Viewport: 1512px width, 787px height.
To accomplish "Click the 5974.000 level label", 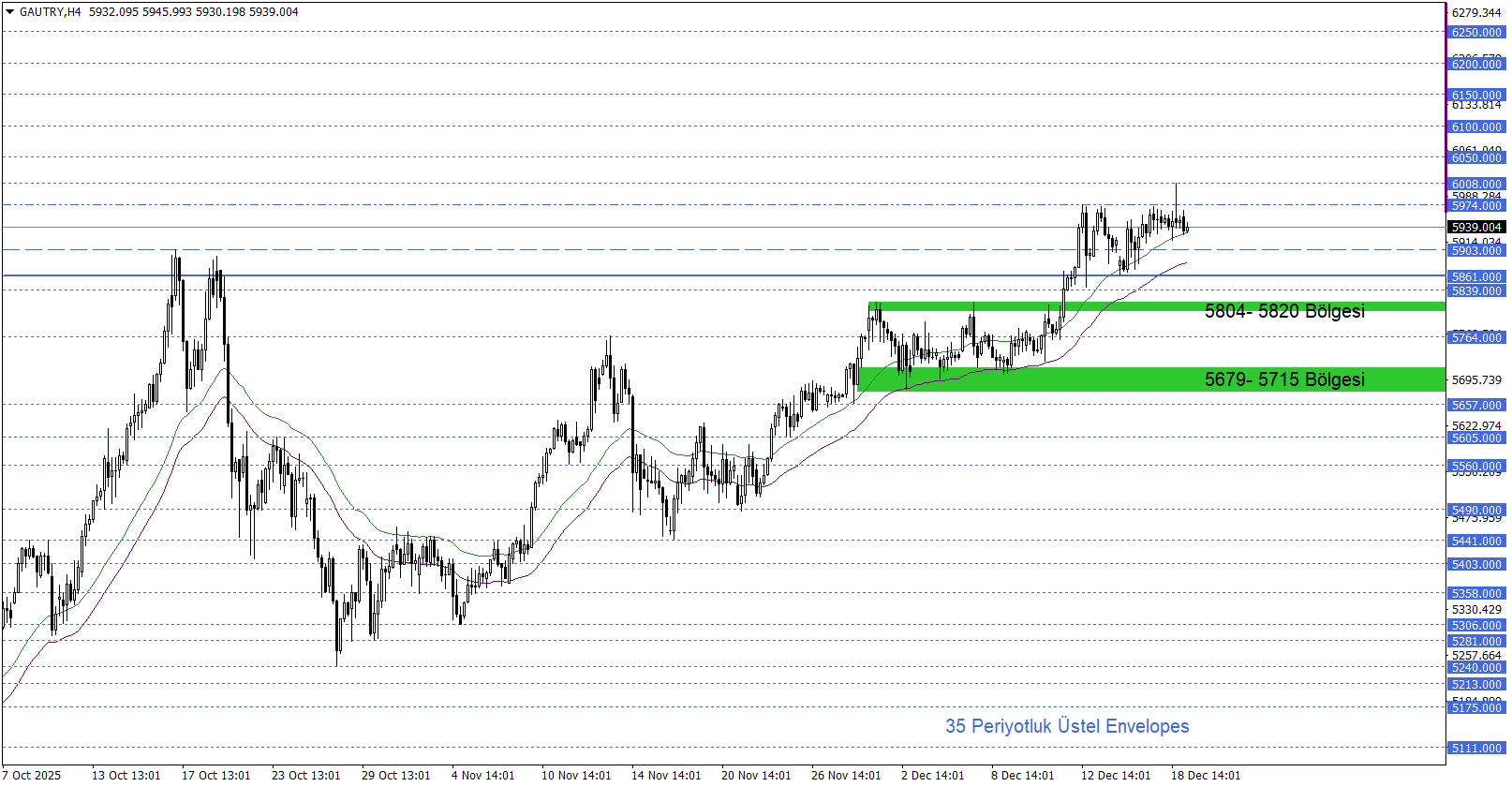I will (x=1476, y=206).
